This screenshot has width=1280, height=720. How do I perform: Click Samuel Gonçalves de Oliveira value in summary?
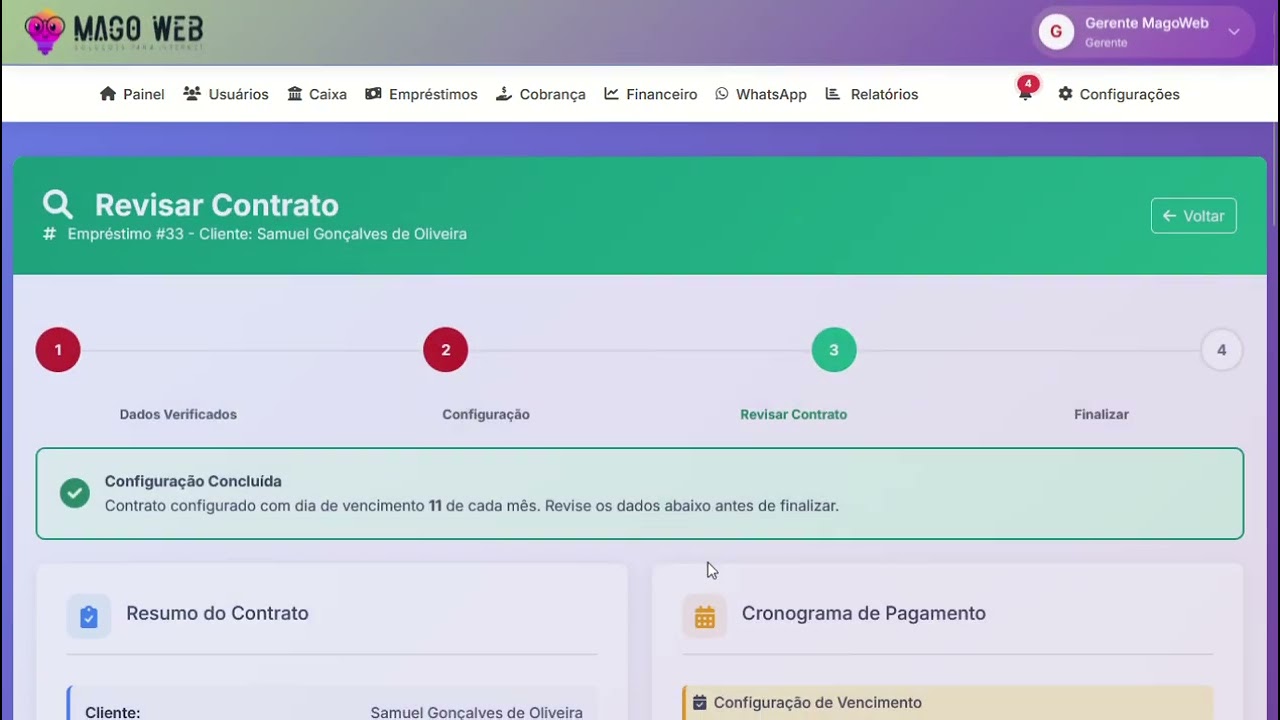pos(477,713)
